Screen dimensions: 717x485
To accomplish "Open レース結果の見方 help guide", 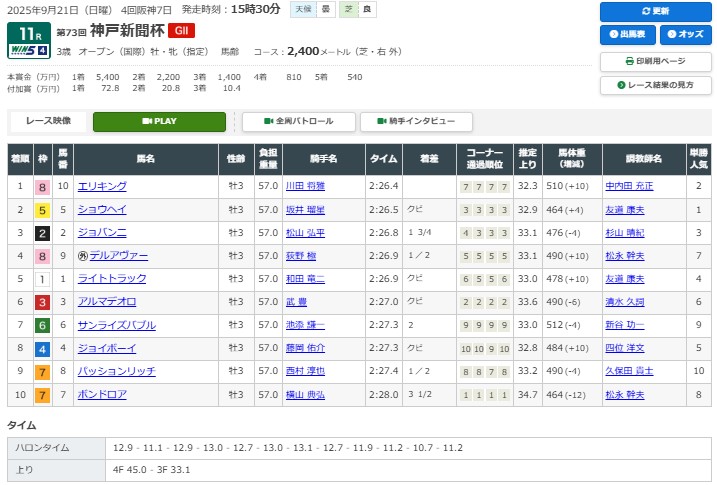I will pos(655,85).
